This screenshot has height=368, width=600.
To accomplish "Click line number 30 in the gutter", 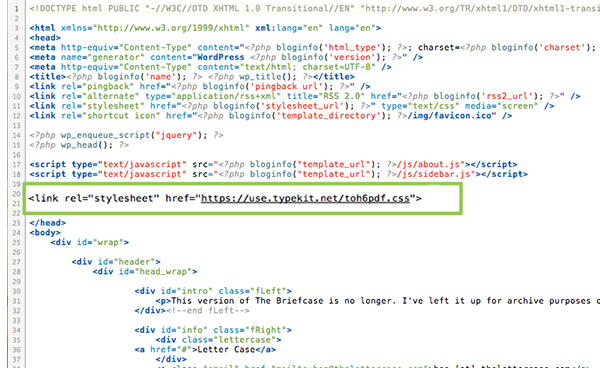I will point(16,291).
